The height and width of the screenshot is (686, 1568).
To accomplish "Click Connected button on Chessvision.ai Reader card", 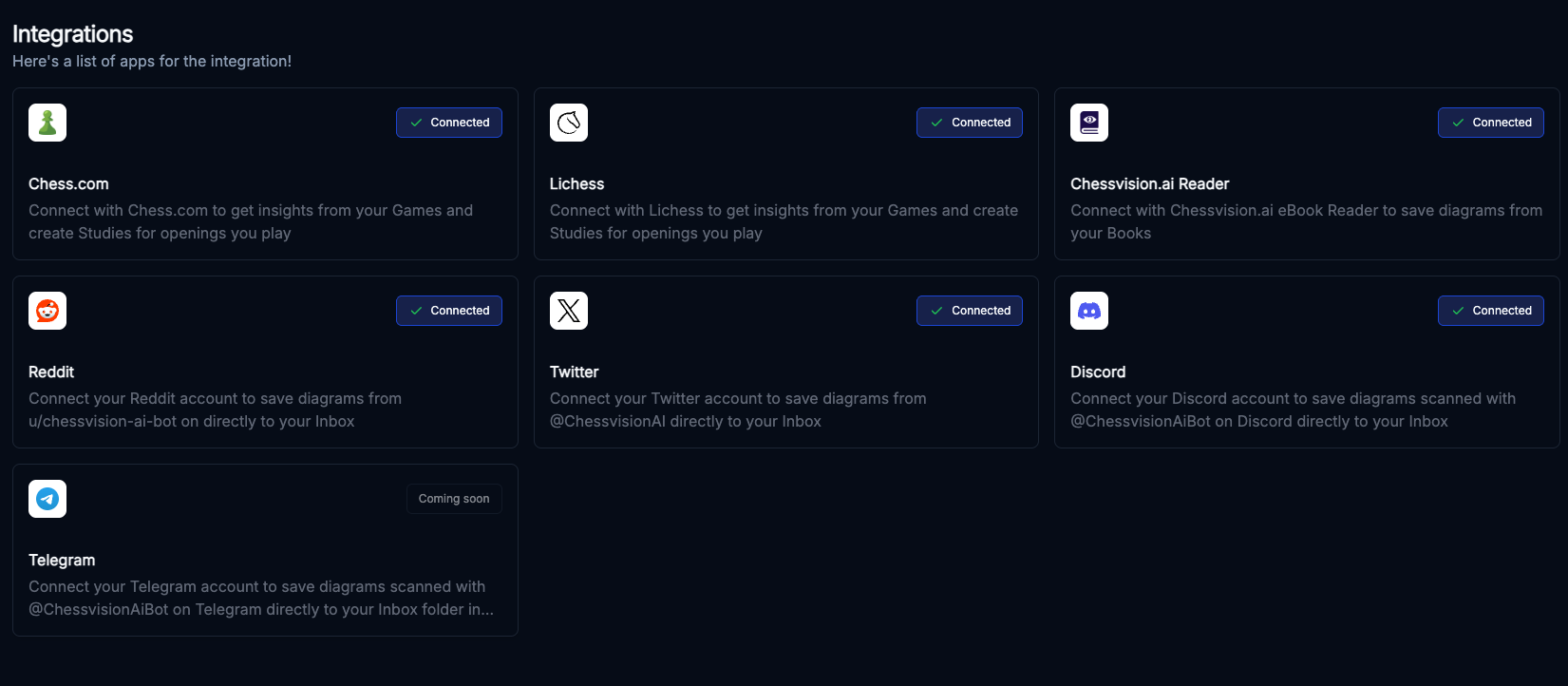I will (1491, 123).
